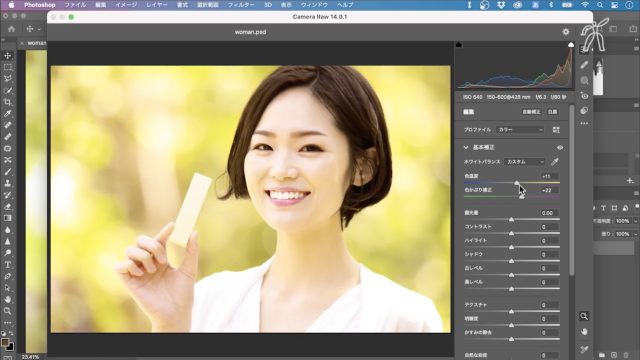640x360 pixels.
Task: Select the Zoom tool in Photoshop toolbar
Action: (x=7, y=311)
